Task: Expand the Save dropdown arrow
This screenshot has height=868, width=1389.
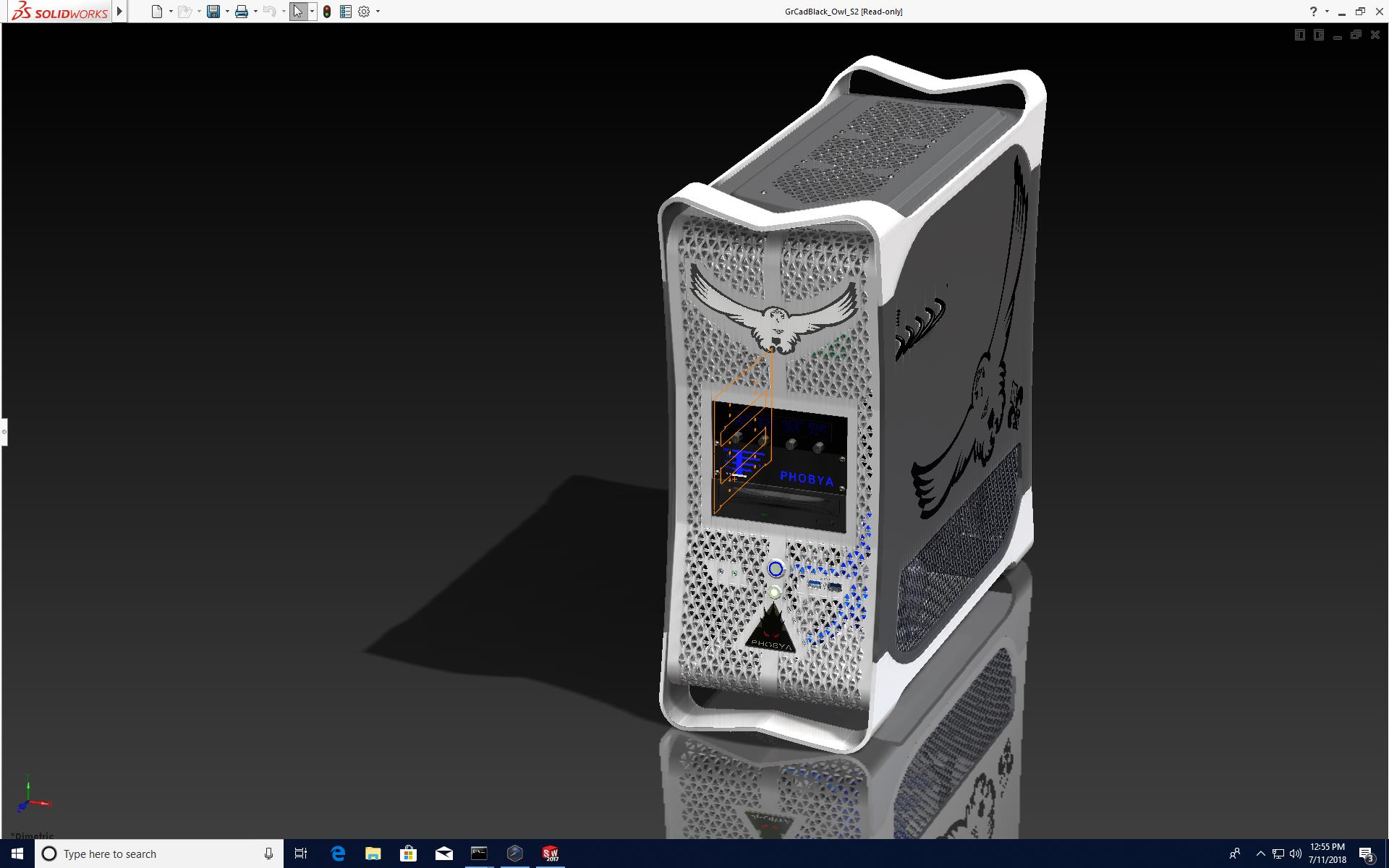Action: tap(227, 12)
